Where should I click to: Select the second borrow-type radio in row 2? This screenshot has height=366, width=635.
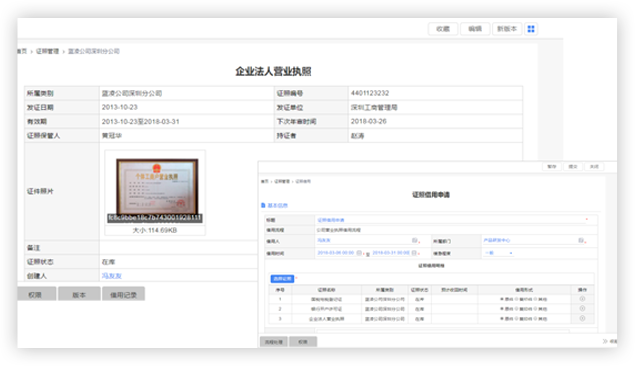tap(516, 309)
